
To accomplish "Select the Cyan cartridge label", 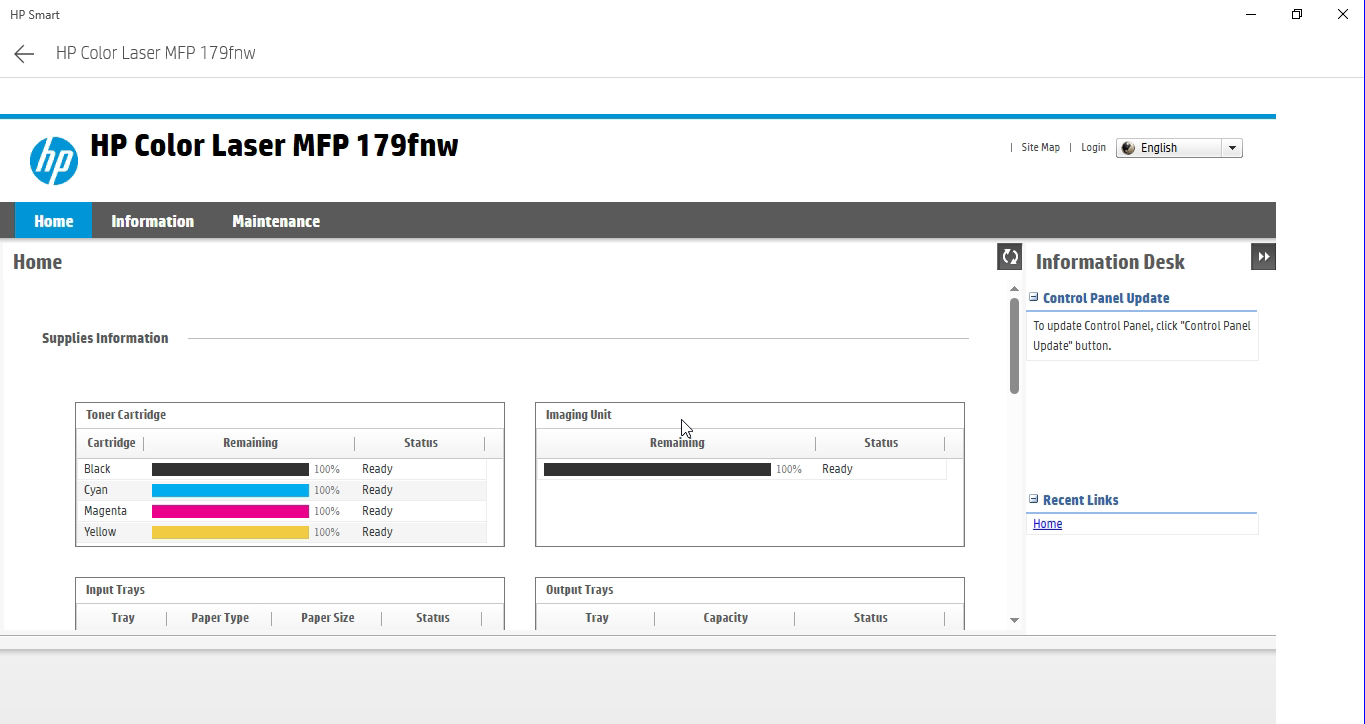I will click(x=96, y=490).
